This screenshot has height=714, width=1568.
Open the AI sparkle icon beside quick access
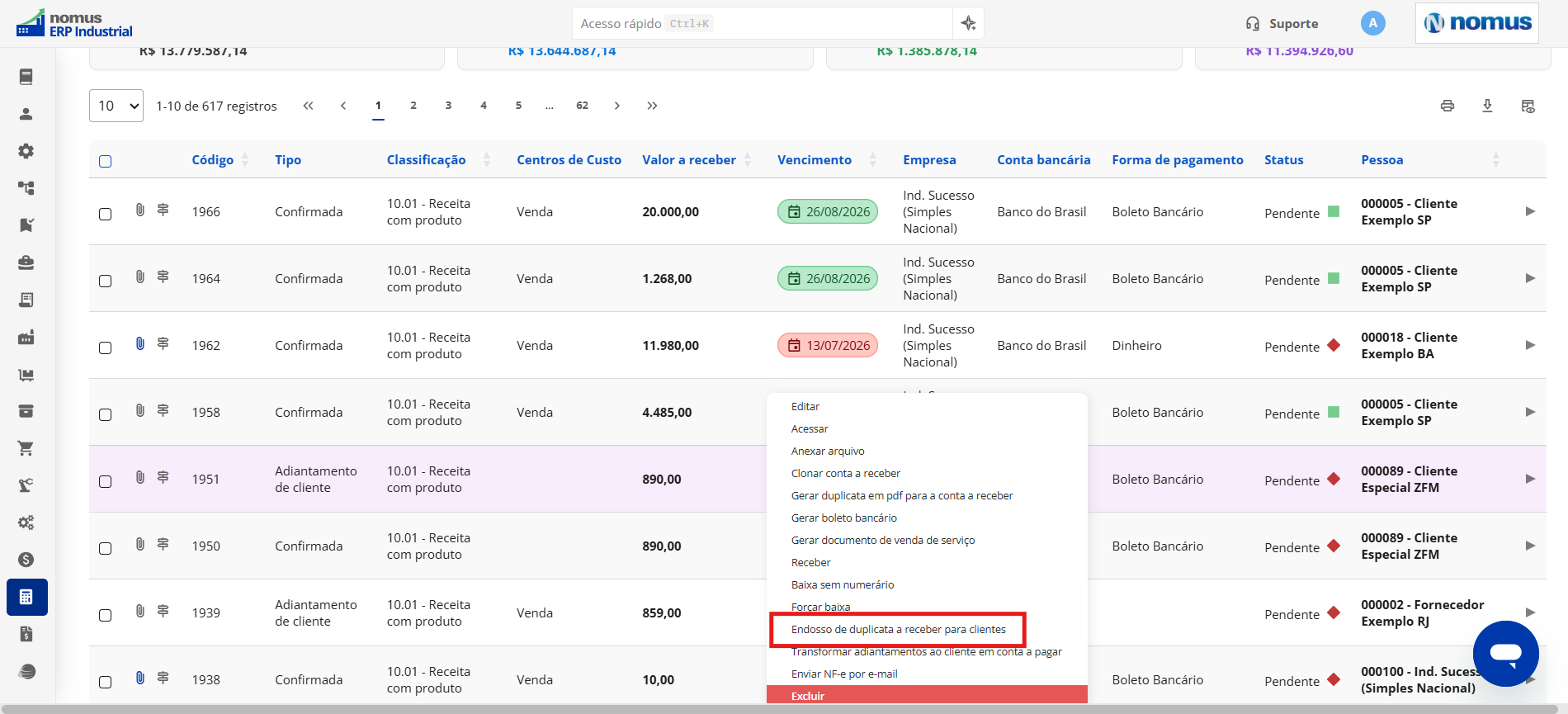point(968,23)
